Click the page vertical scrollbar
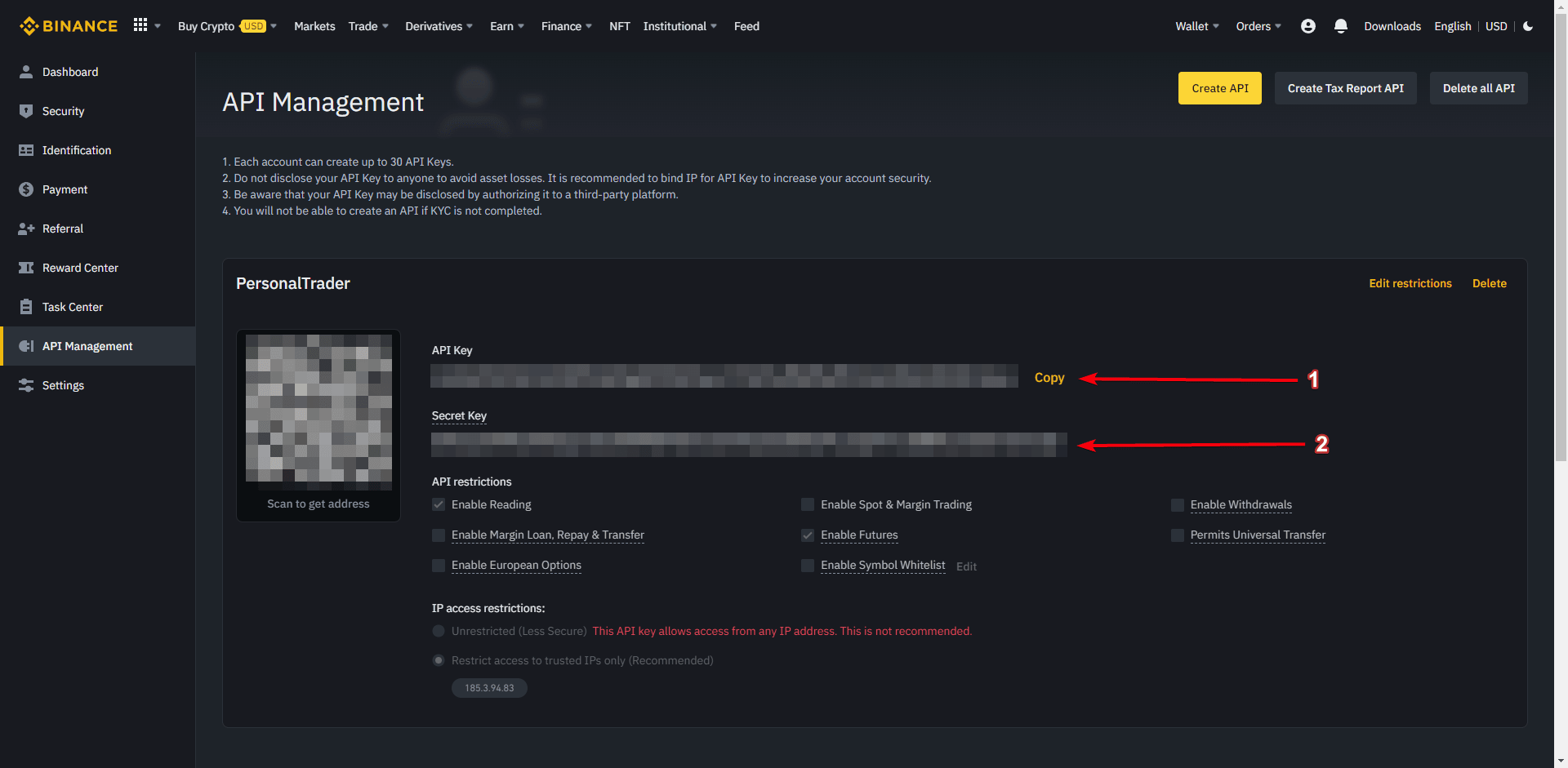 click(1561, 245)
